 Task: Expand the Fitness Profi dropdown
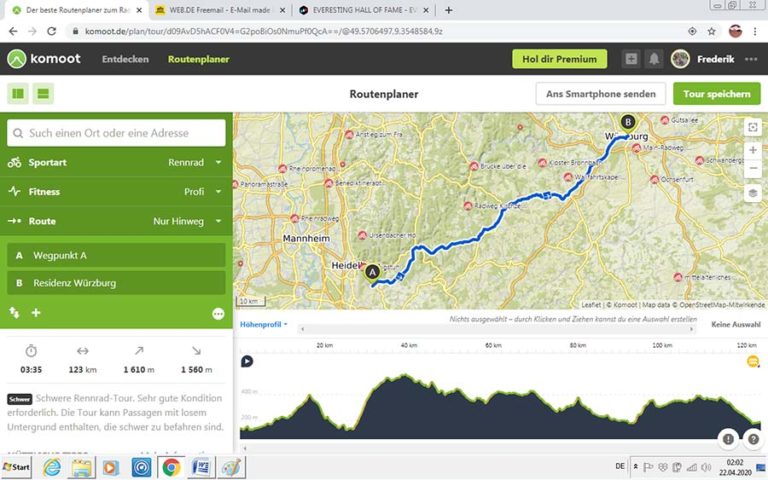(x=116, y=192)
